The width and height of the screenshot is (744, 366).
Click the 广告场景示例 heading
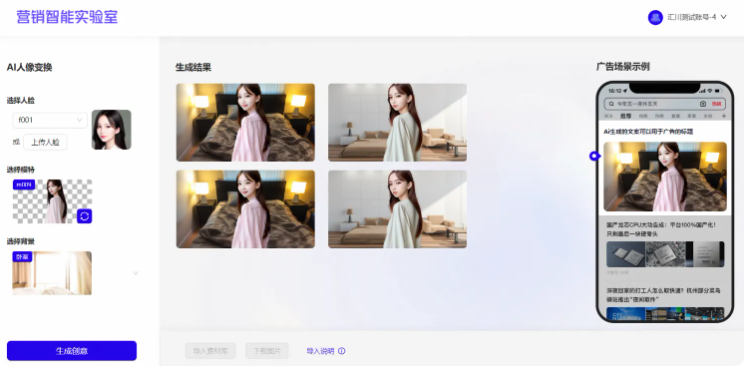[623, 67]
